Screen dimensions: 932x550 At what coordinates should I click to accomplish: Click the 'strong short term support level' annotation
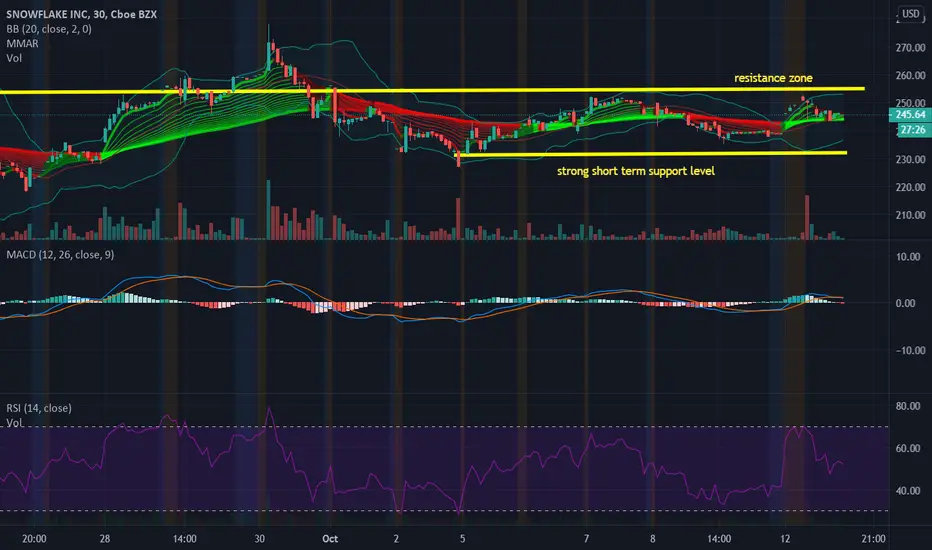point(635,171)
